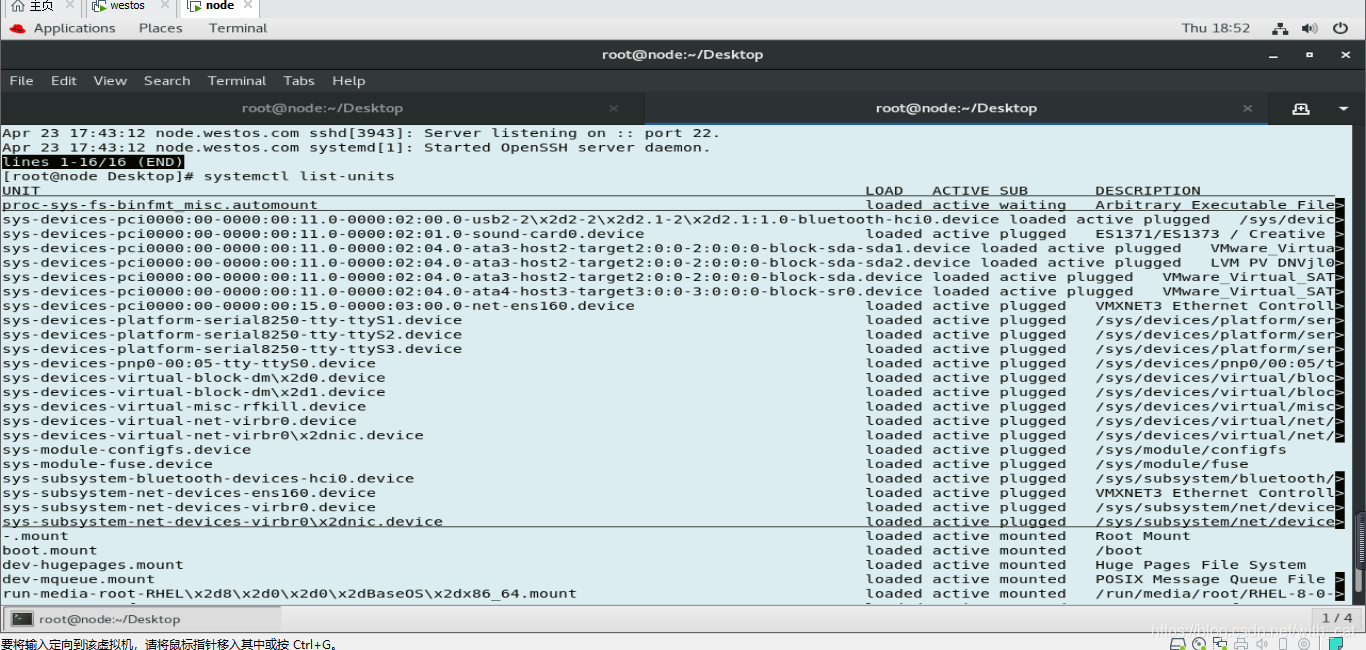Open the new terminal tab icon
The image size is (1366, 650).
[x=1300, y=108]
